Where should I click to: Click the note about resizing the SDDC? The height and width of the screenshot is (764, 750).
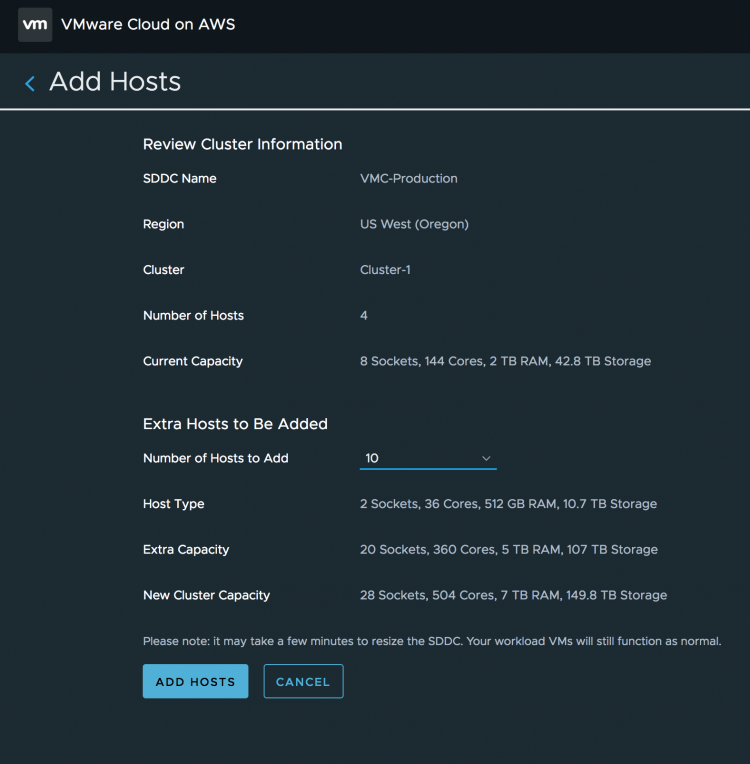(432, 641)
